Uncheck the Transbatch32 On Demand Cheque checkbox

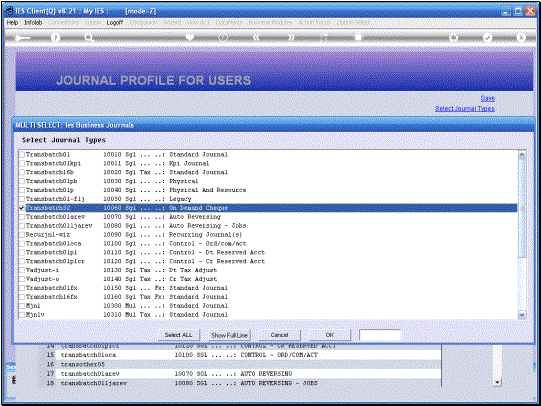(22, 208)
